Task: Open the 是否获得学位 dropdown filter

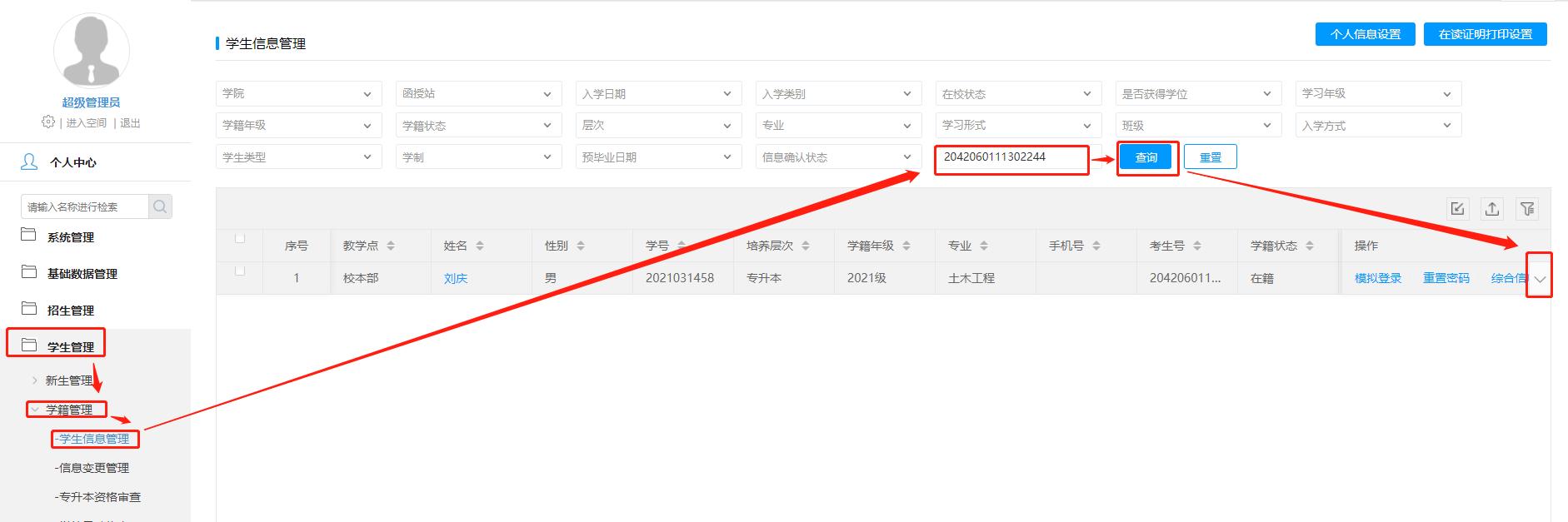Action: click(1198, 94)
